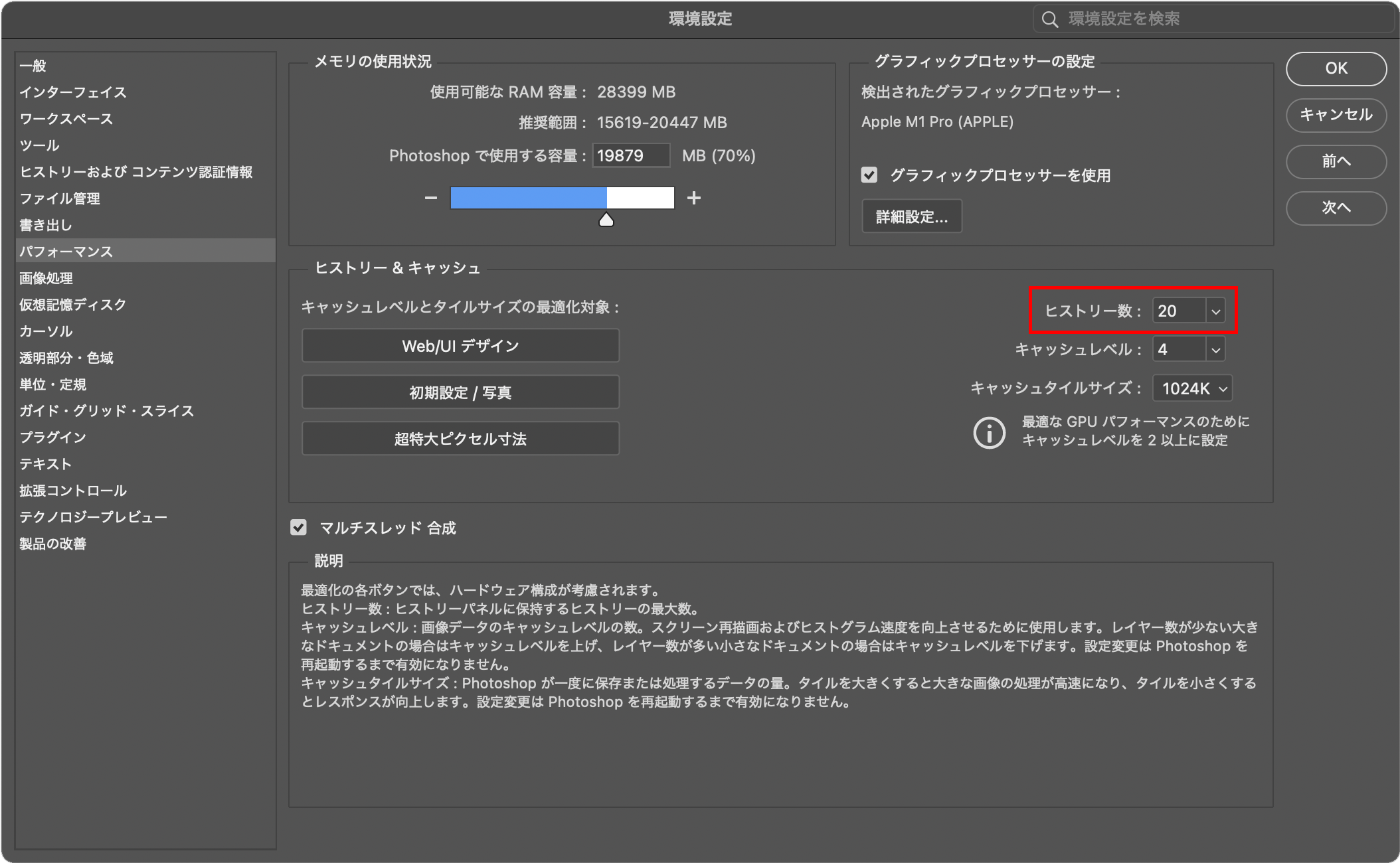This screenshot has width=1400, height=863.
Task: Select テクノロジープレビュー in the sidebar
Action: point(145,517)
